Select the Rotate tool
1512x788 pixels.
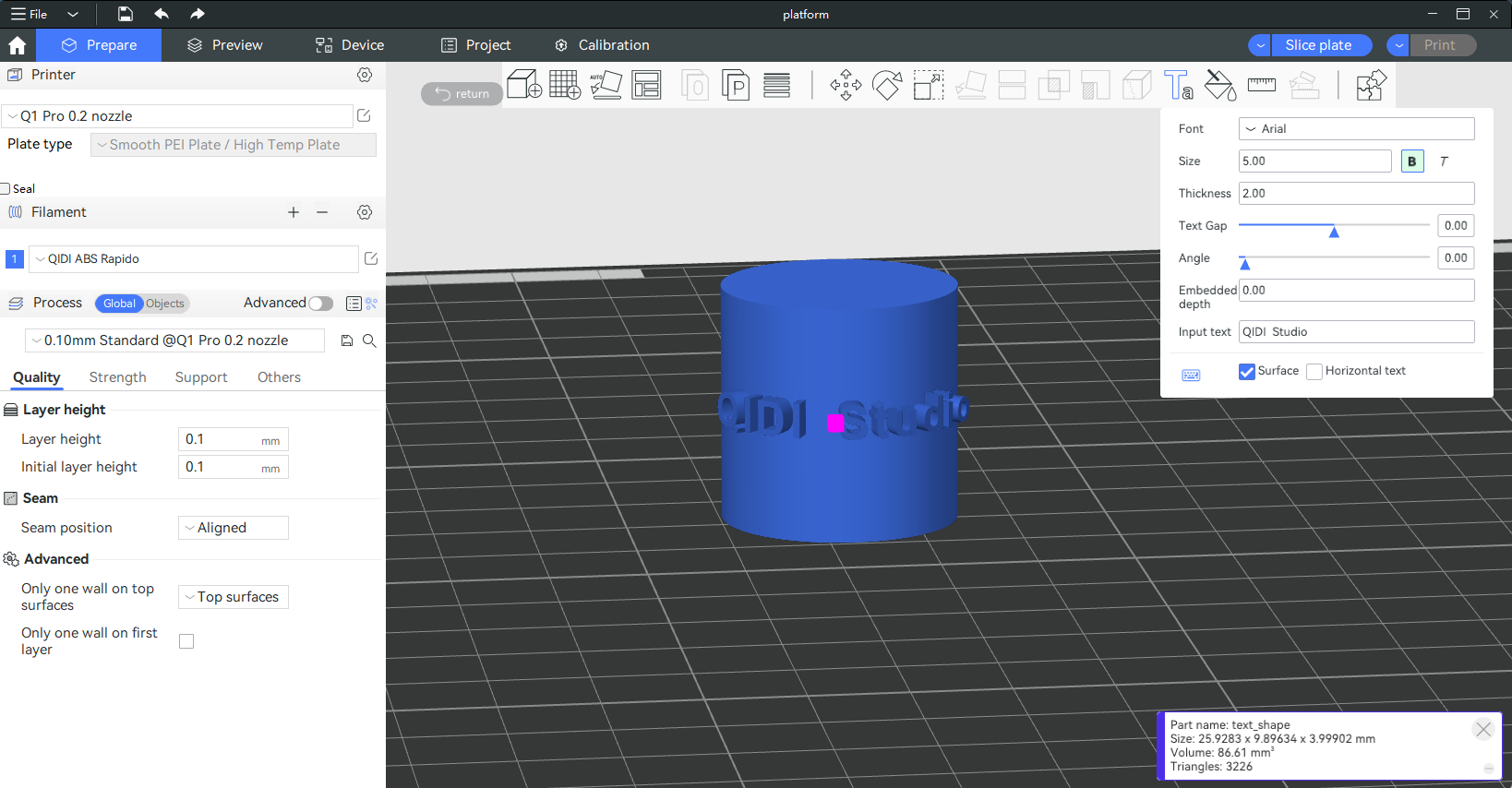(x=887, y=85)
